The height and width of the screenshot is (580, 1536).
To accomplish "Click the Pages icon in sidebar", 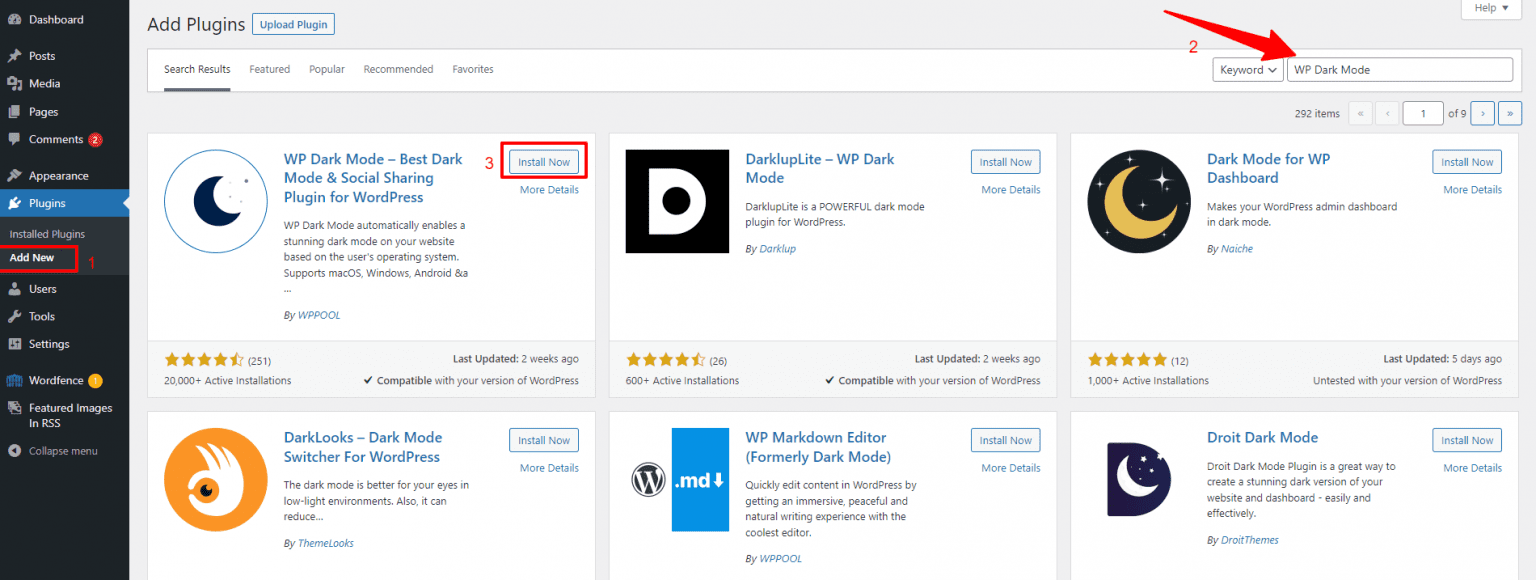I will pos(14,112).
